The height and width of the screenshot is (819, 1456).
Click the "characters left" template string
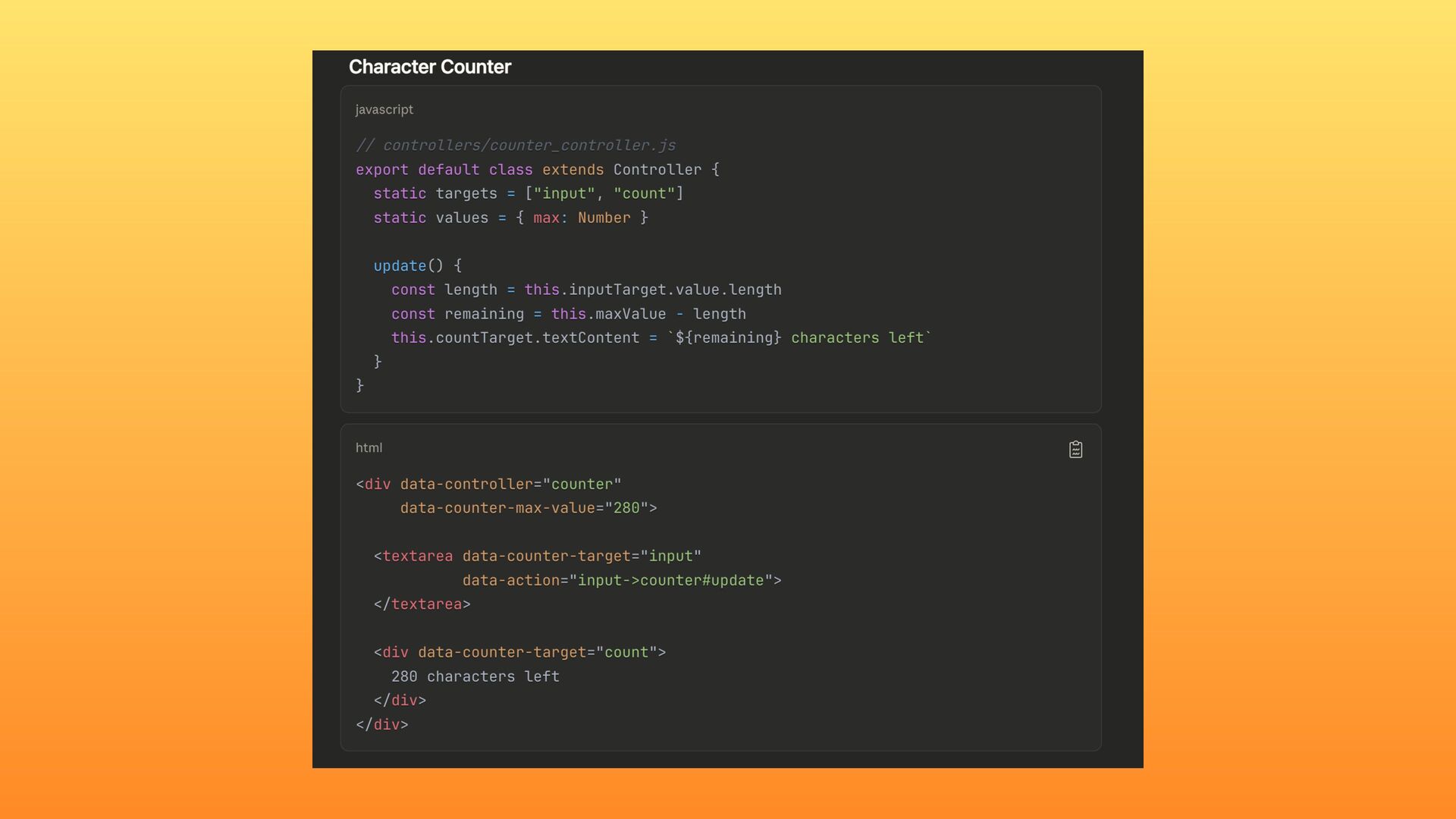(x=857, y=338)
